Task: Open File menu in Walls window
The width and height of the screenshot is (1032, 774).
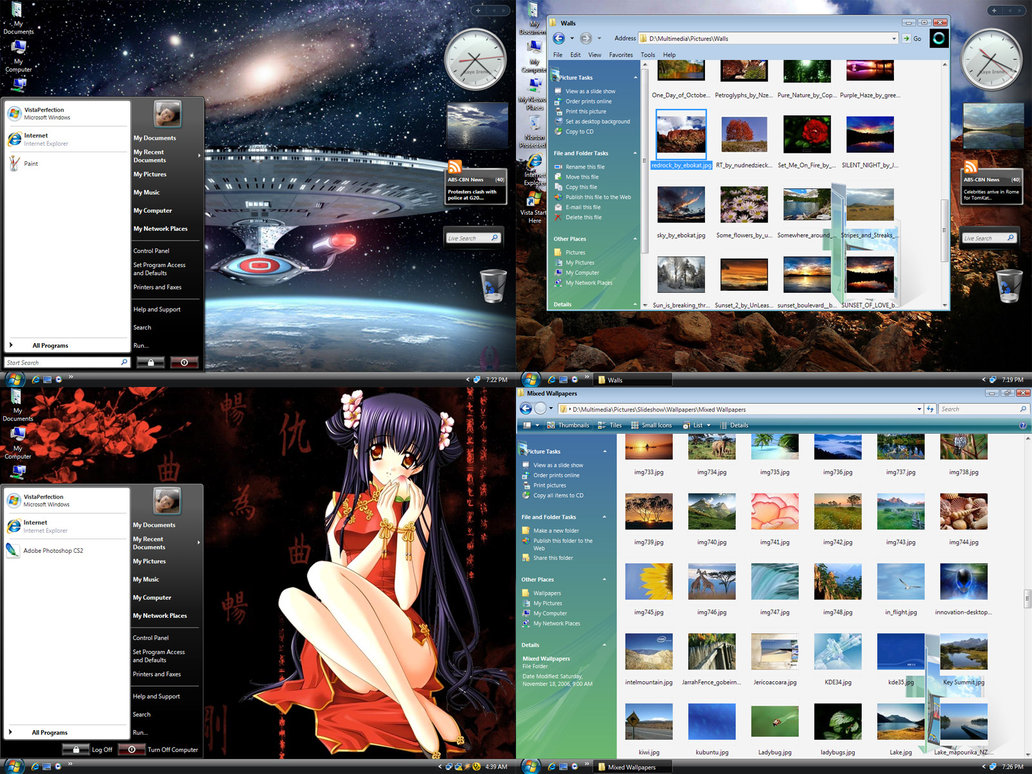Action: pyautogui.click(x=557, y=55)
